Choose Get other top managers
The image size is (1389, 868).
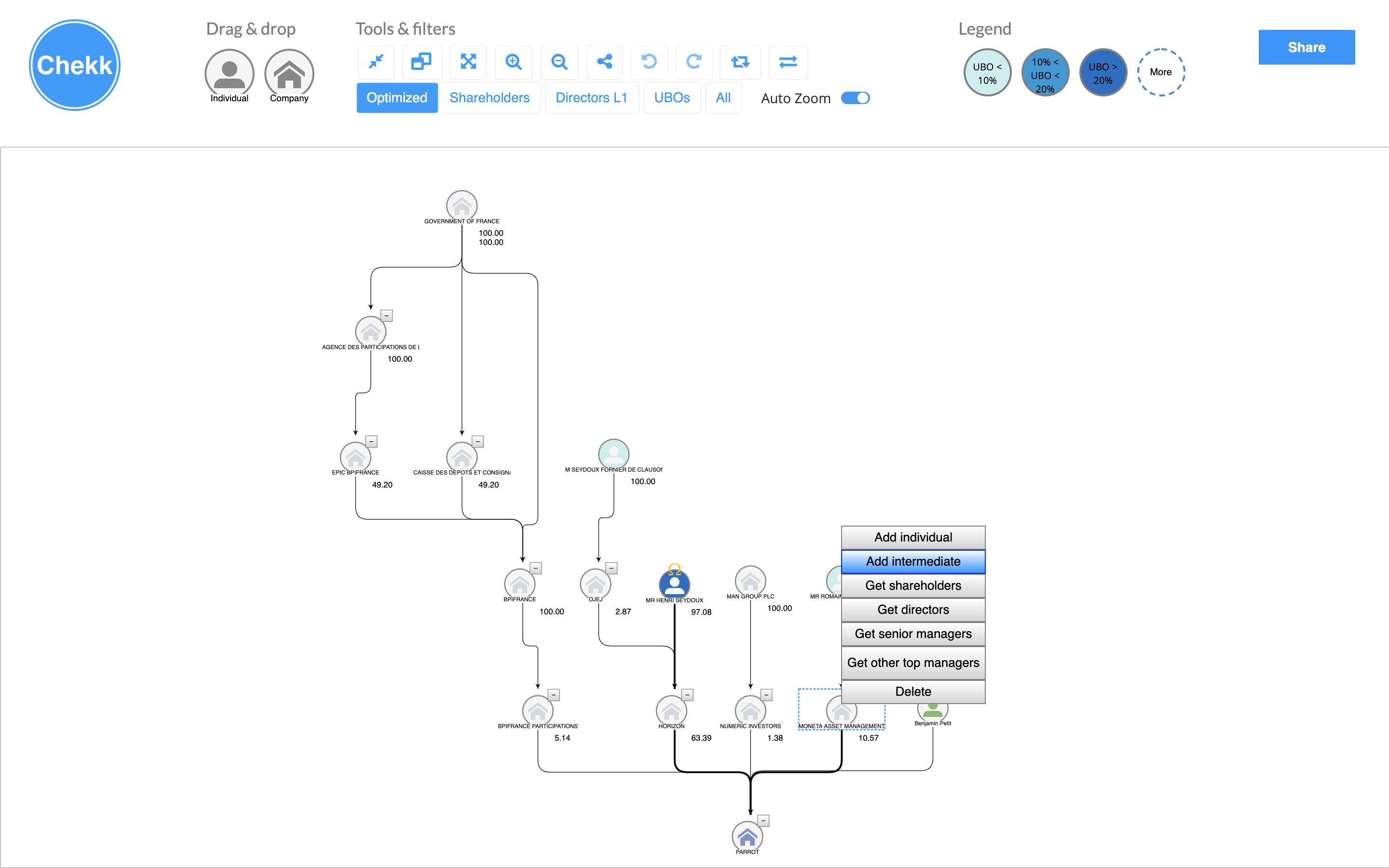tap(913, 663)
